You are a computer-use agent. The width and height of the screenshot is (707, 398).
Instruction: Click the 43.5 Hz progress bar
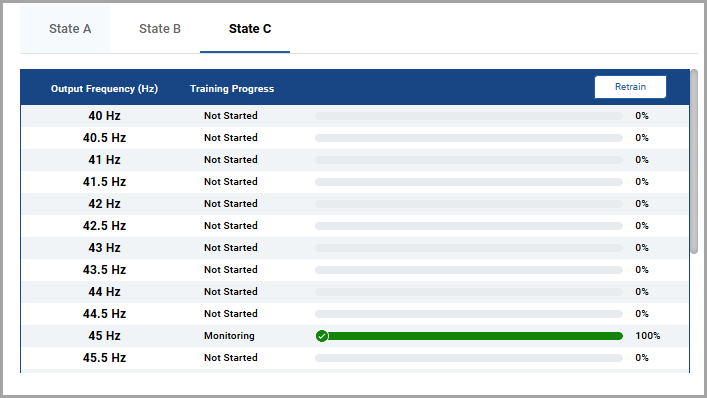coord(469,270)
